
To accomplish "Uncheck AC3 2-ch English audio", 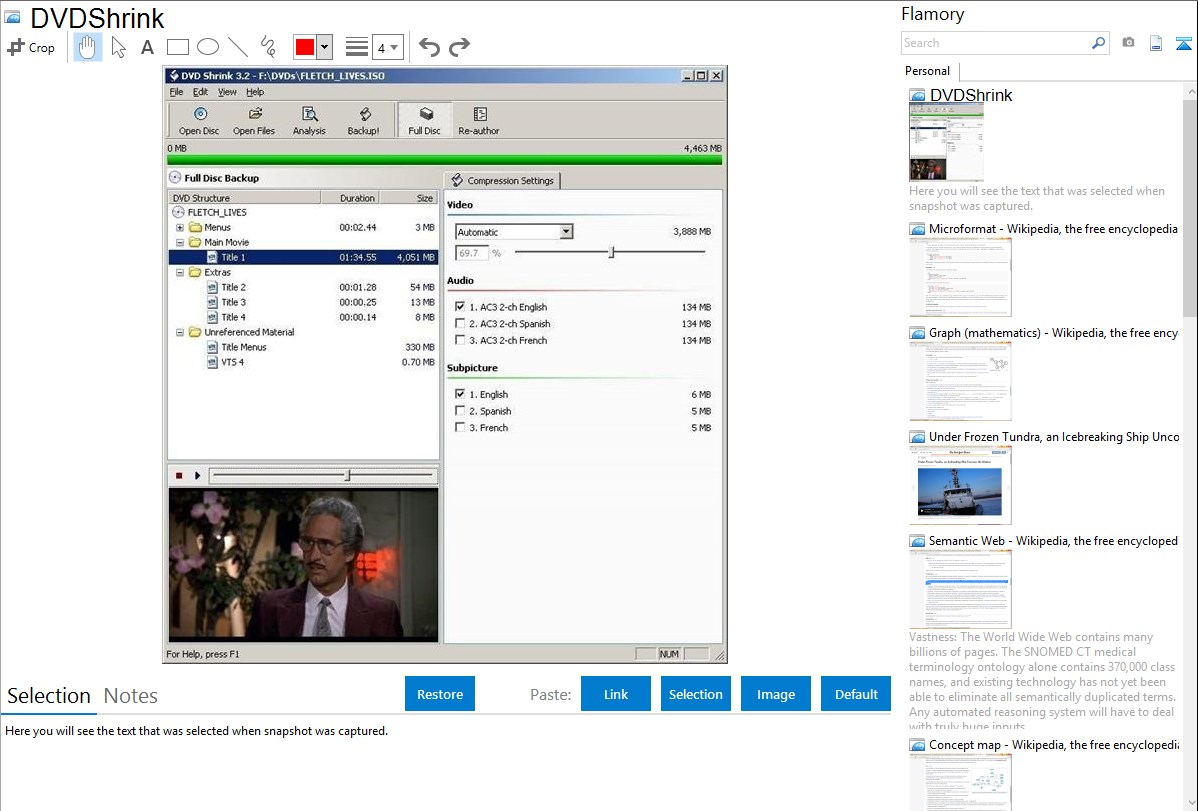I will coord(460,306).
